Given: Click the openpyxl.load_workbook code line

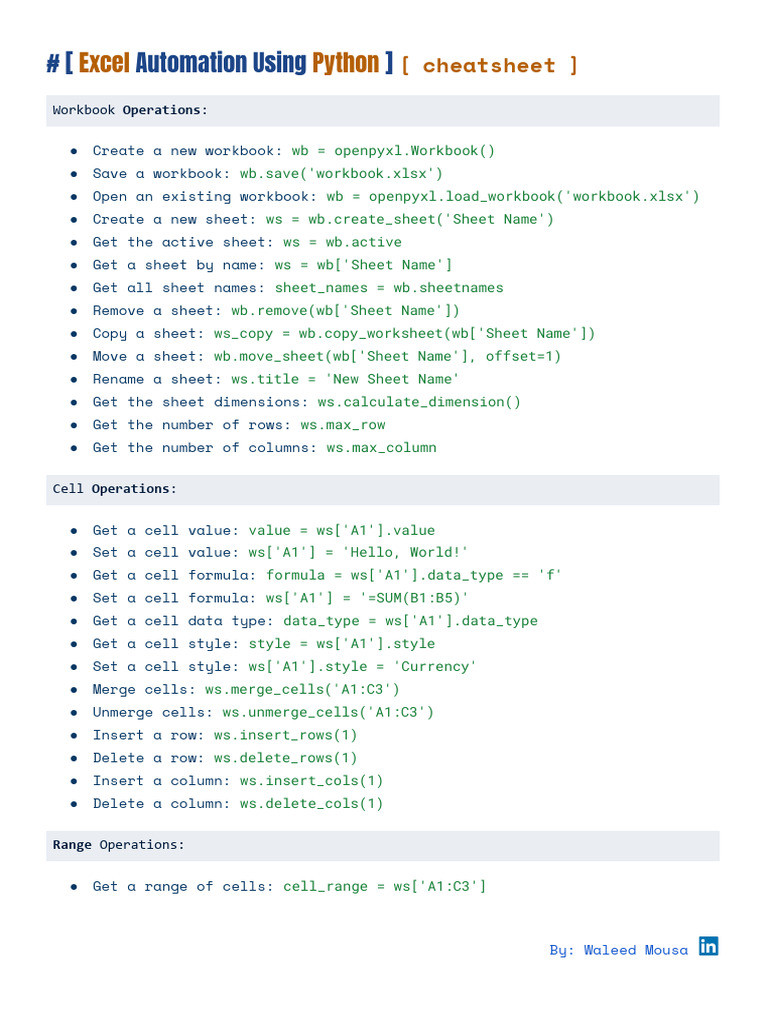Looking at the screenshot, I should 513,197.
